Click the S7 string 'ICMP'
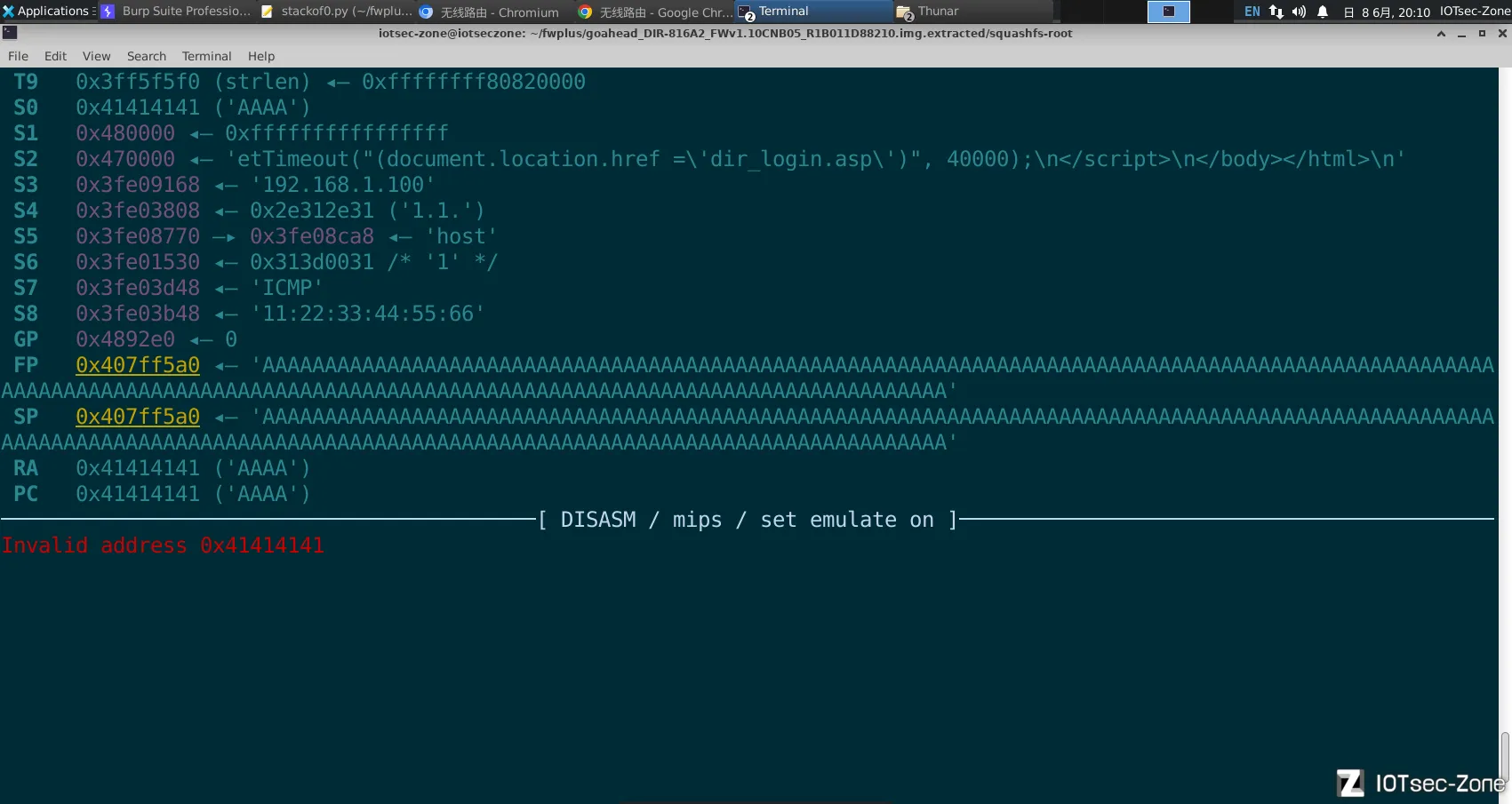Image resolution: width=1512 pixels, height=804 pixels. pos(287,288)
